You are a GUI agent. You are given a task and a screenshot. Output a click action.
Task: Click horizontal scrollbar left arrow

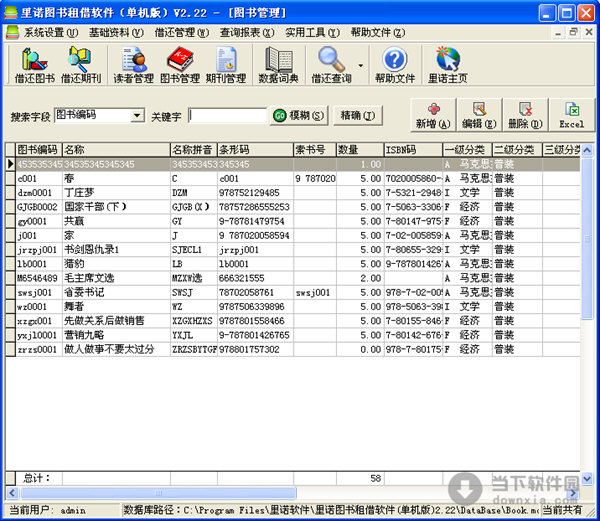tap(12, 492)
